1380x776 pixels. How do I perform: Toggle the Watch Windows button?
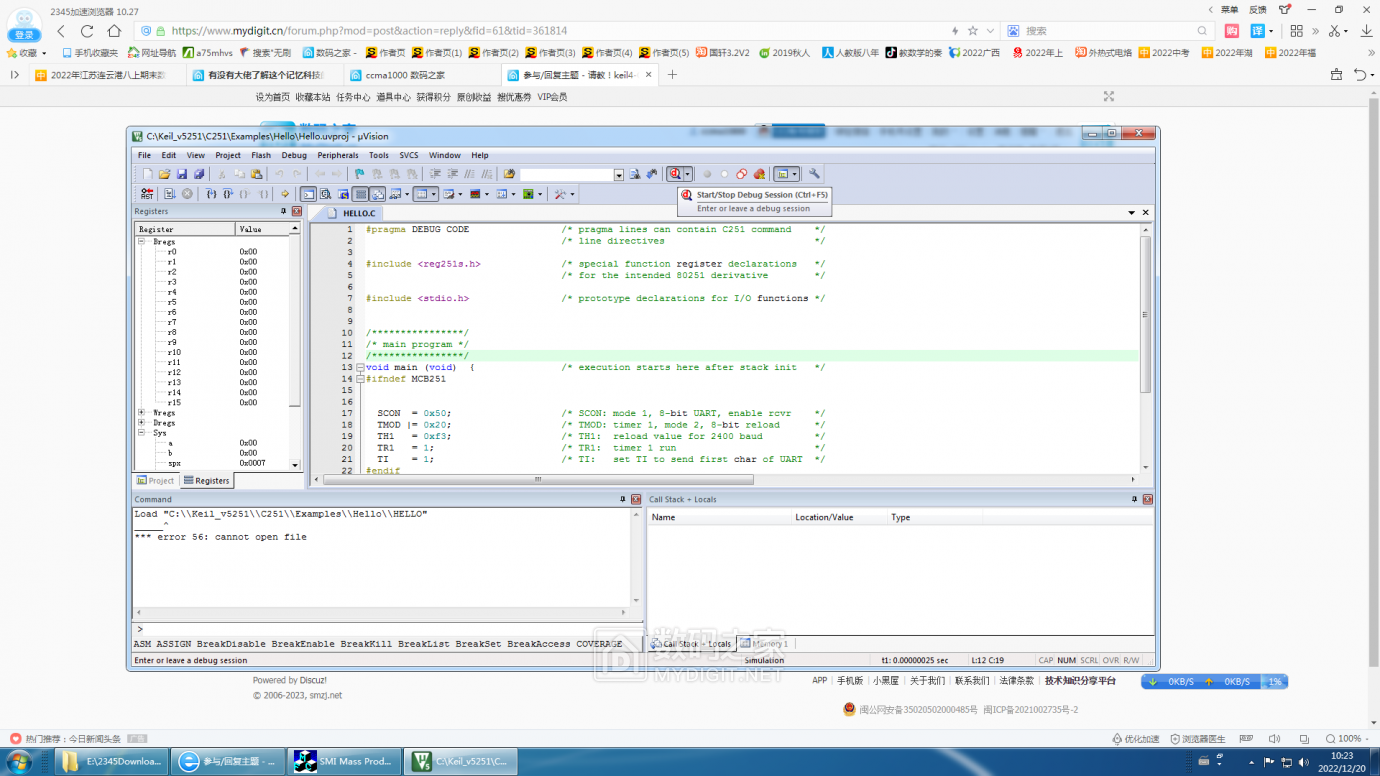(396, 194)
